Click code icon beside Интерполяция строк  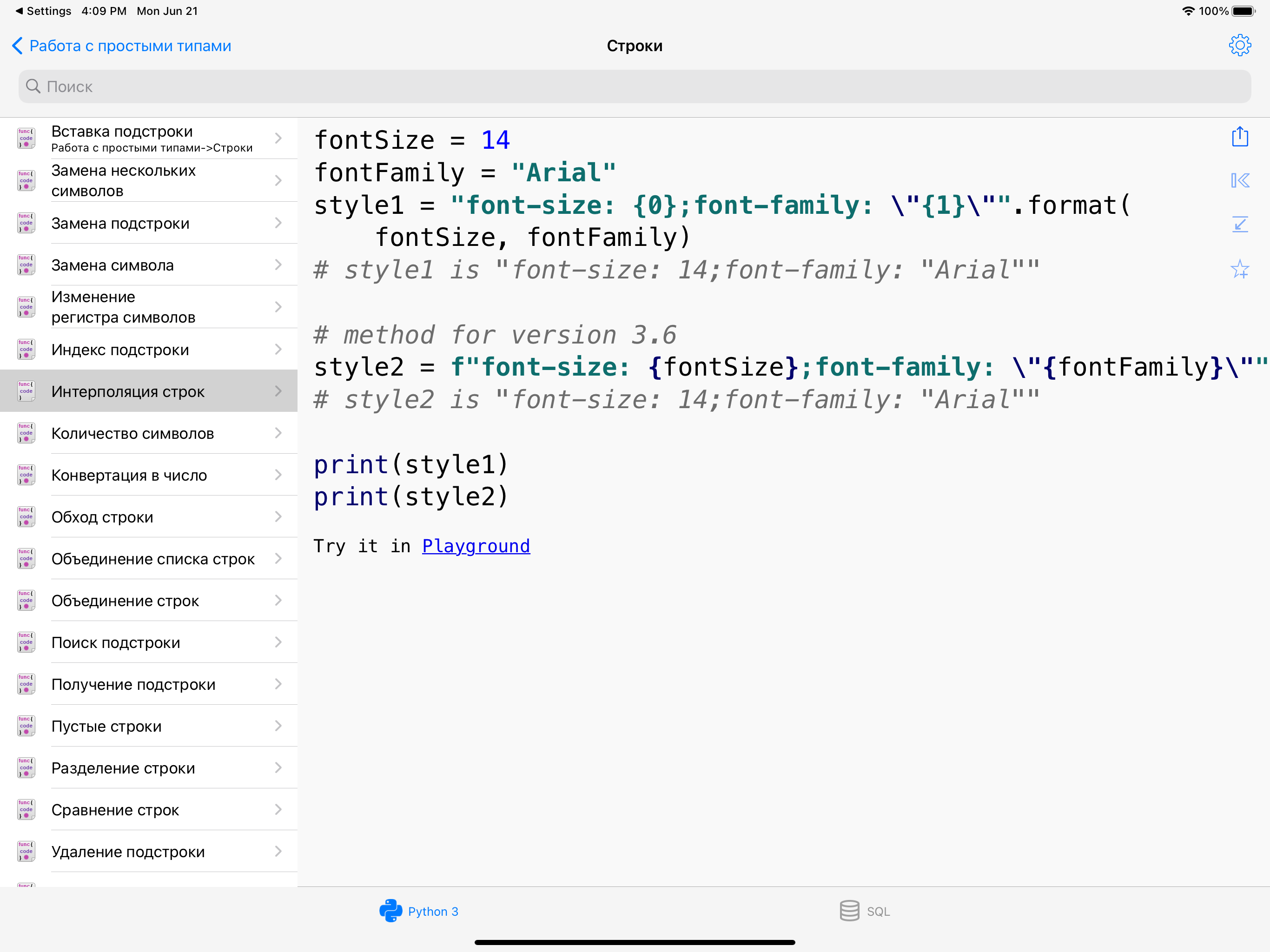26,391
